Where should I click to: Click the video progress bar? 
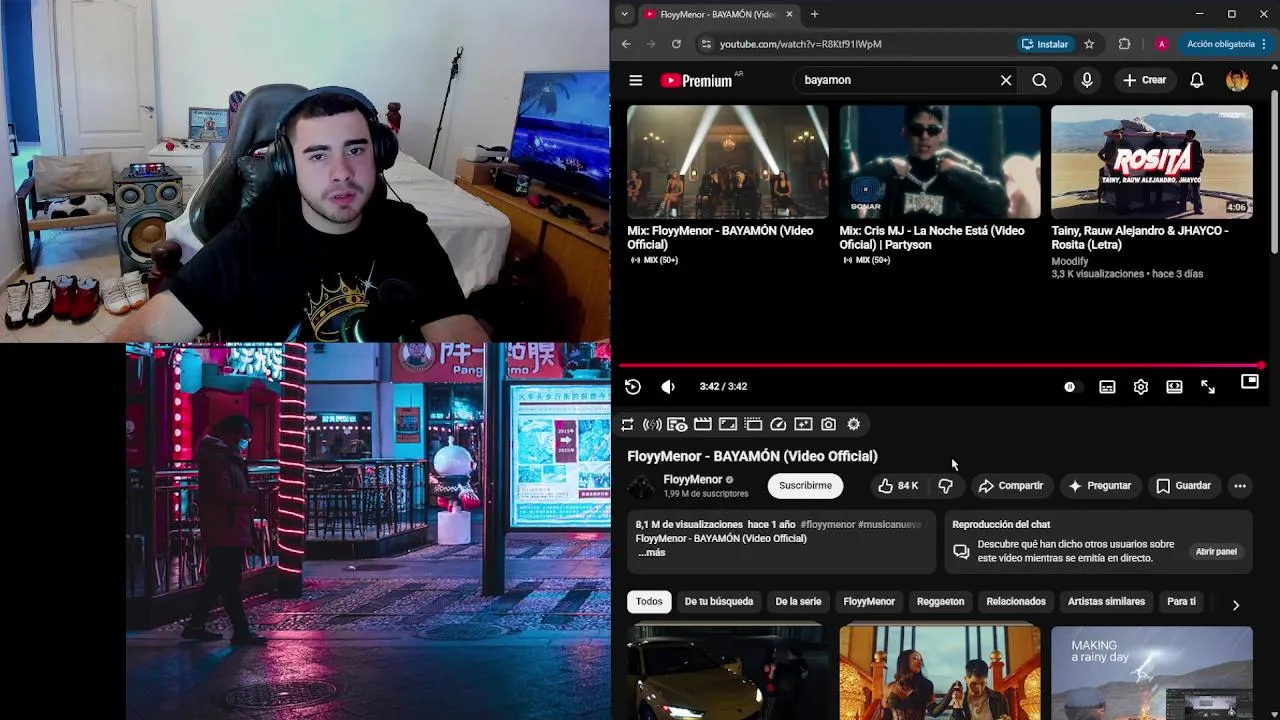940,365
